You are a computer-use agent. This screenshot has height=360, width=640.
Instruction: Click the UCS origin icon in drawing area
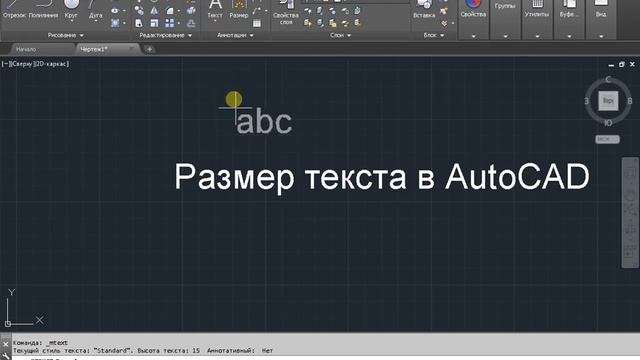[8, 324]
